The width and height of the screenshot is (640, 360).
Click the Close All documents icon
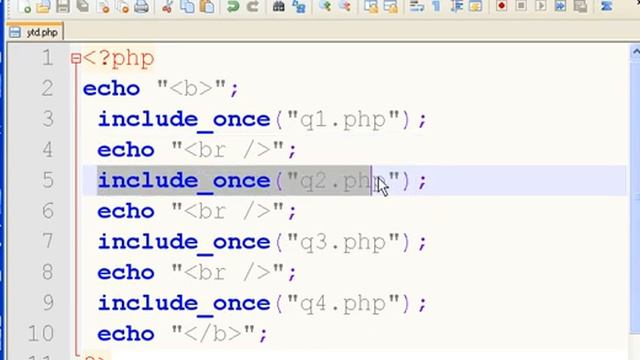coord(122,6)
